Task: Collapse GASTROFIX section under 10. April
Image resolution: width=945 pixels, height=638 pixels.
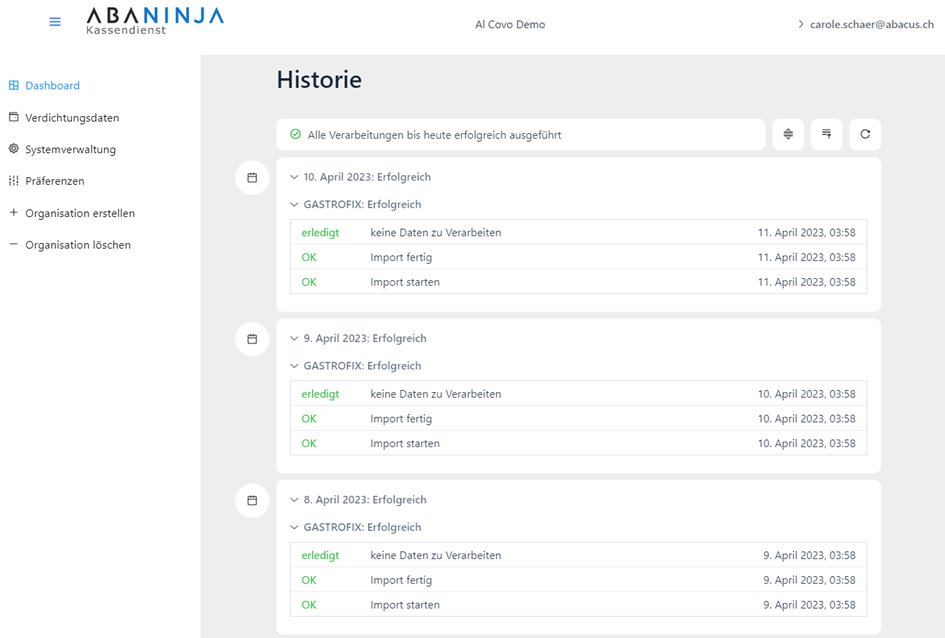Action: [295, 205]
